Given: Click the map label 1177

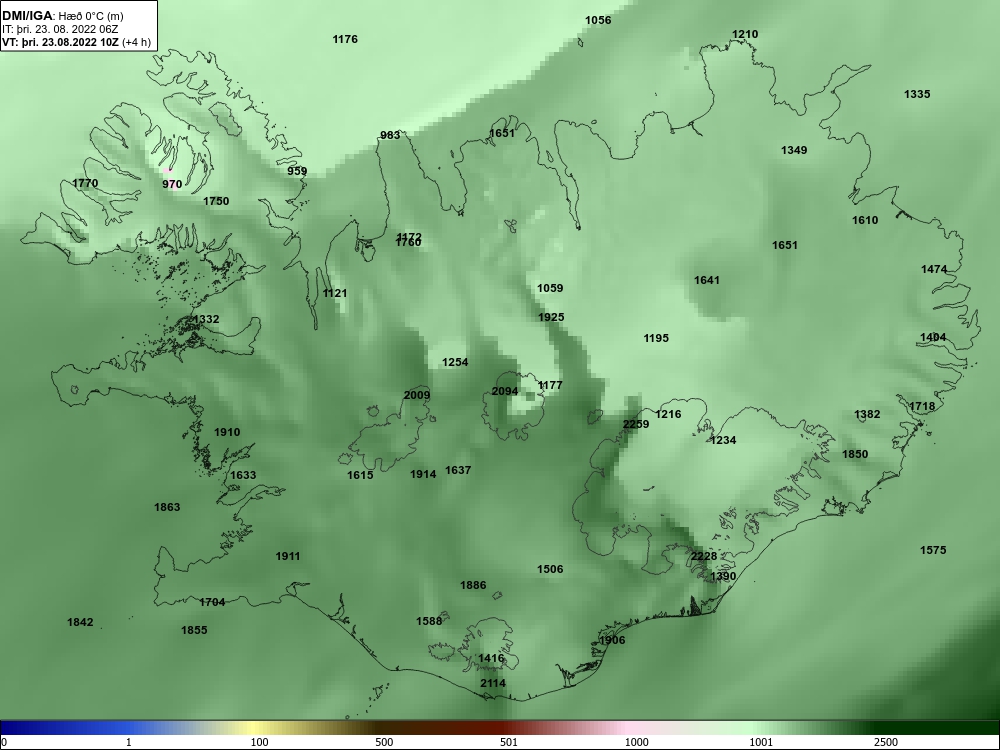Looking at the screenshot, I should [550, 385].
